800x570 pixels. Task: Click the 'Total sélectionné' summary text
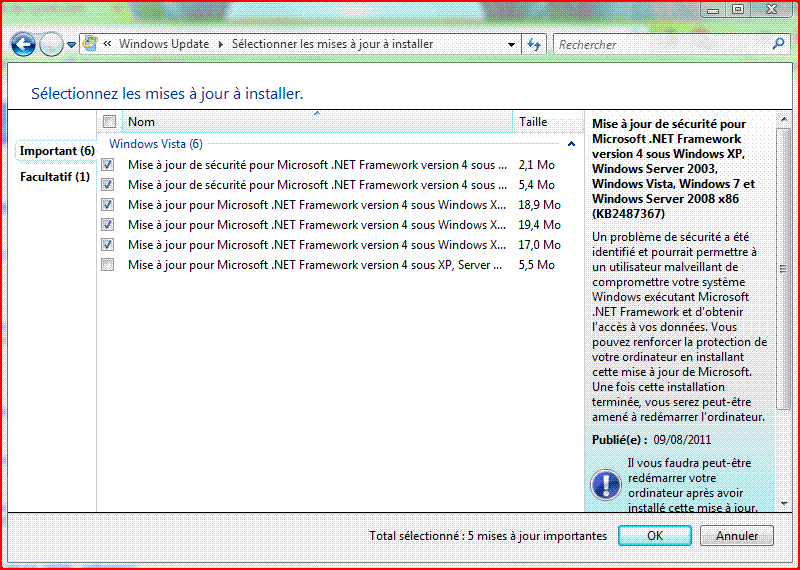[x=488, y=536]
